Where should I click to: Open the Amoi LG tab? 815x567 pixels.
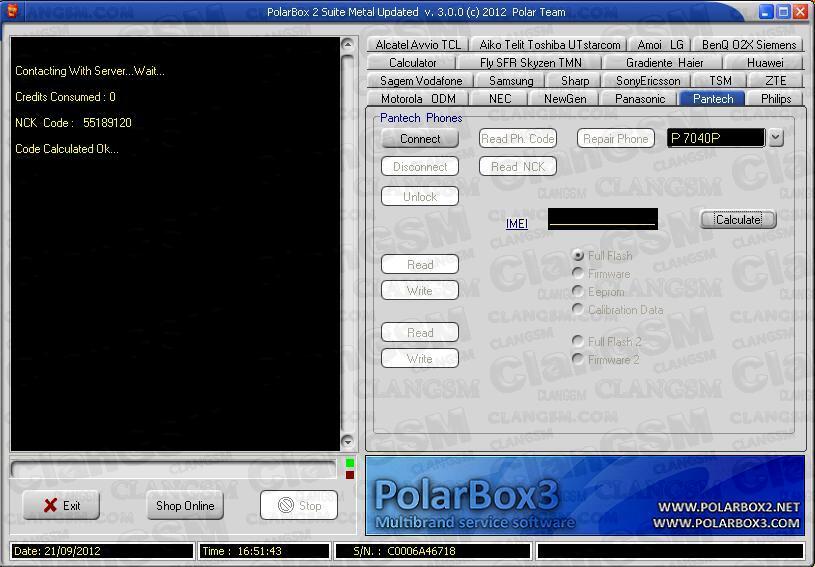[661, 45]
